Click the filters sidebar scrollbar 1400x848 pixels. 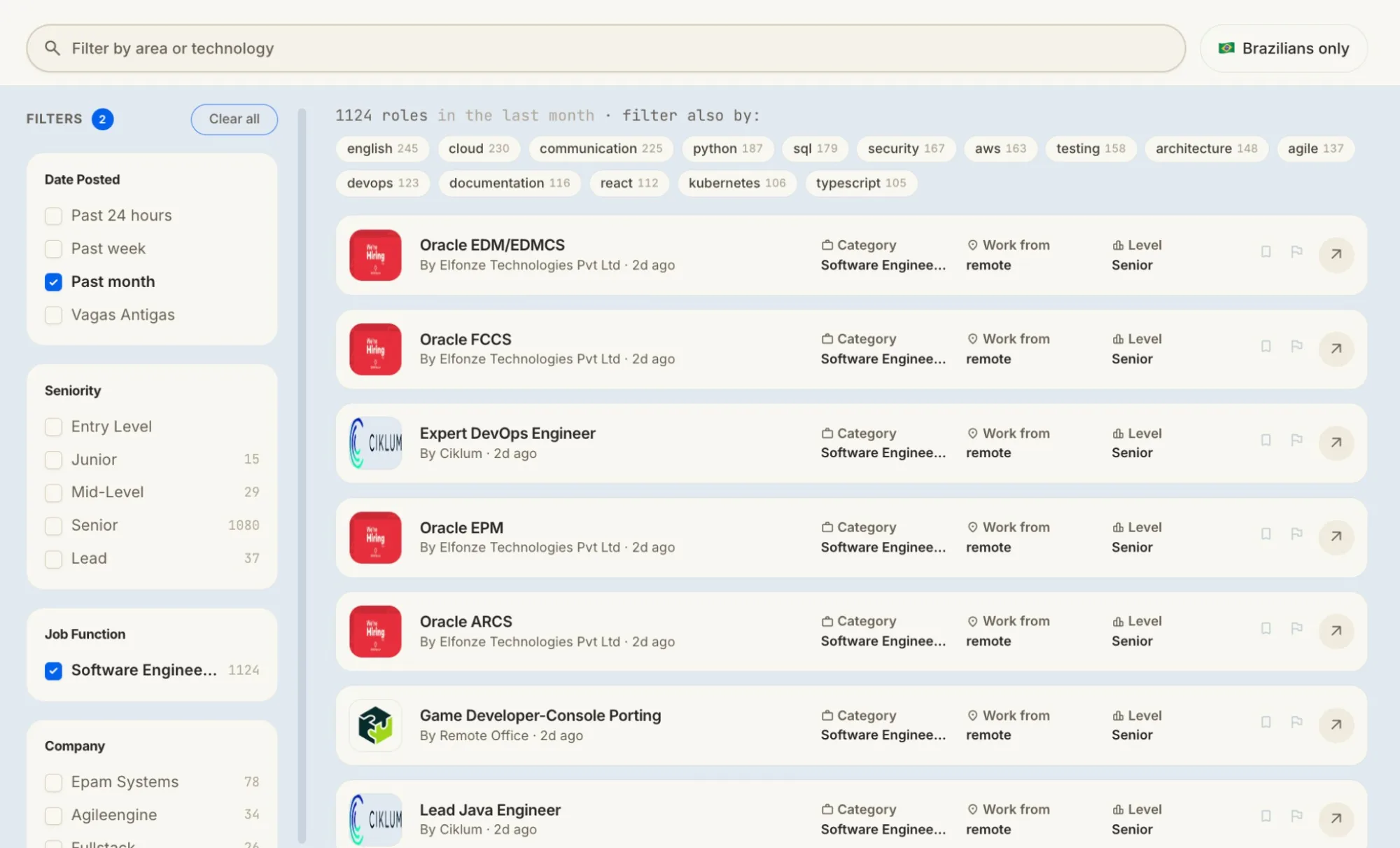(302, 476)
